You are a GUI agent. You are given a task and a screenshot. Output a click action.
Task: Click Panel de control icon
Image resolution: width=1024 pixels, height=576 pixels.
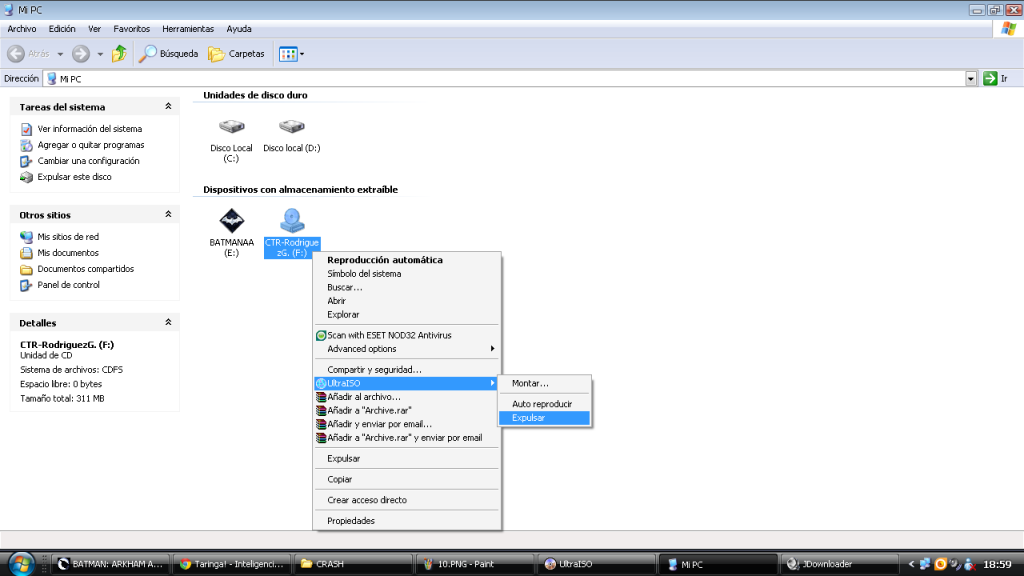26,285
